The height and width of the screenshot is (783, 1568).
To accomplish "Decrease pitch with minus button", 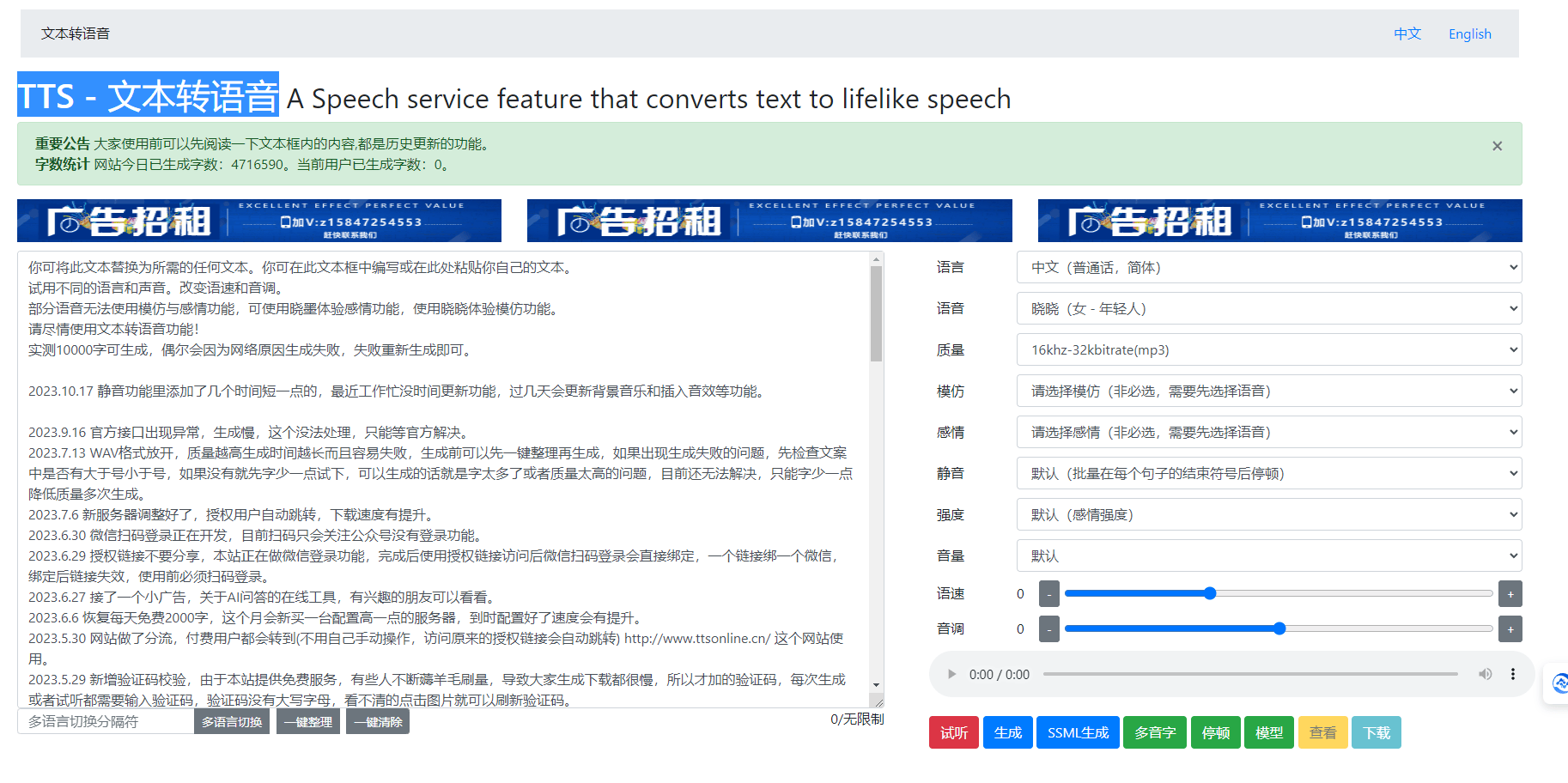I will 1048,629.
